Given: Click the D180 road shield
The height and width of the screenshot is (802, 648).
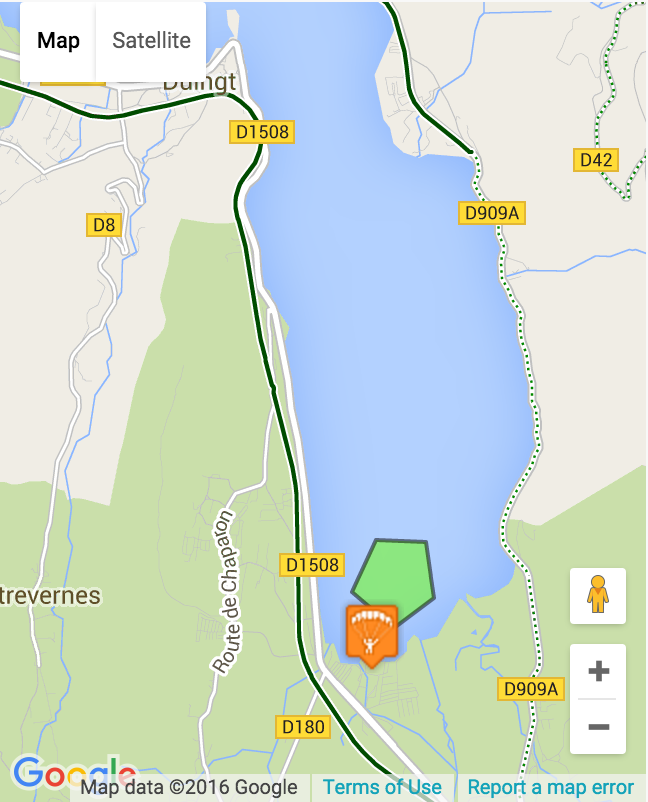Looking at the screenshot, I should click(303, 727).
